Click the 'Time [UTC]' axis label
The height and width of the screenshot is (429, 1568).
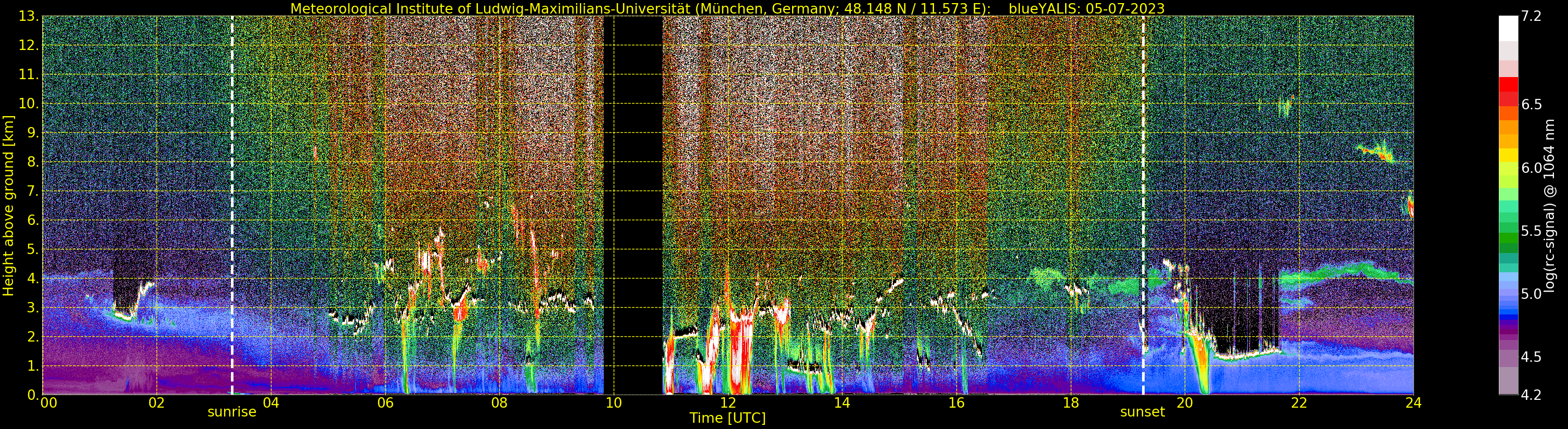pos(728,418)
